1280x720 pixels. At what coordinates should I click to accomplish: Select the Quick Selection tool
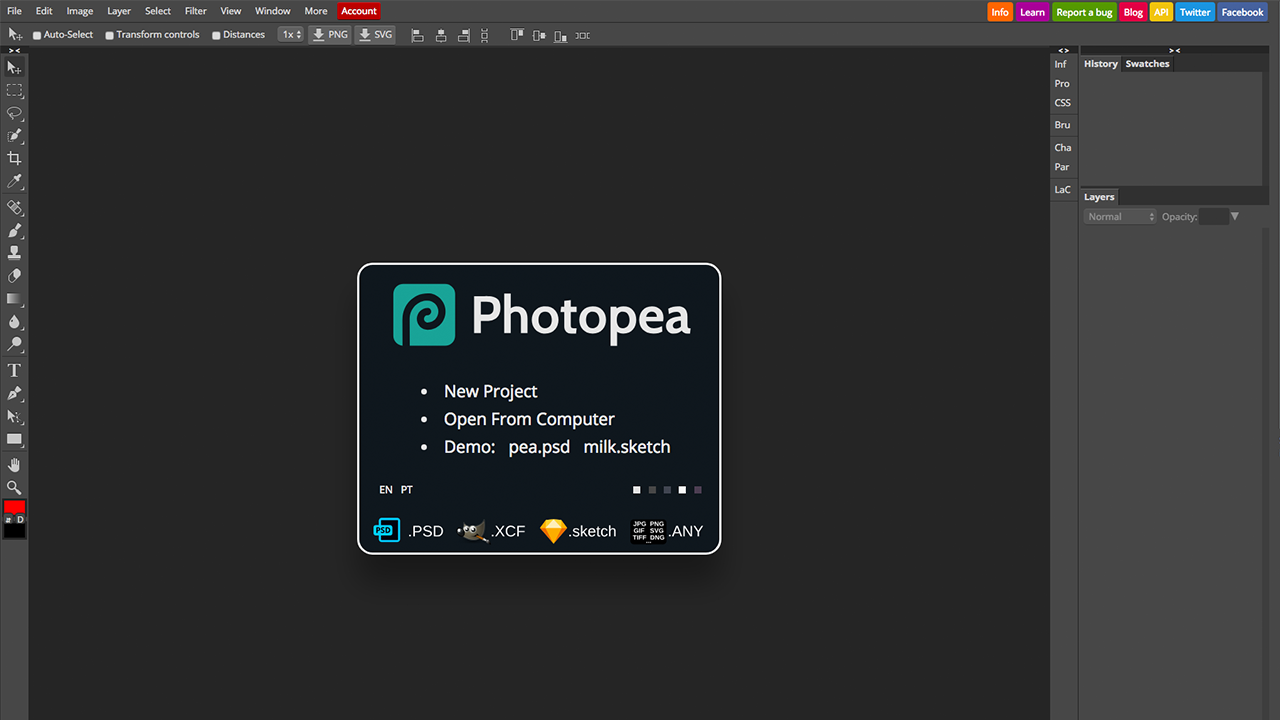click(14, 136)
